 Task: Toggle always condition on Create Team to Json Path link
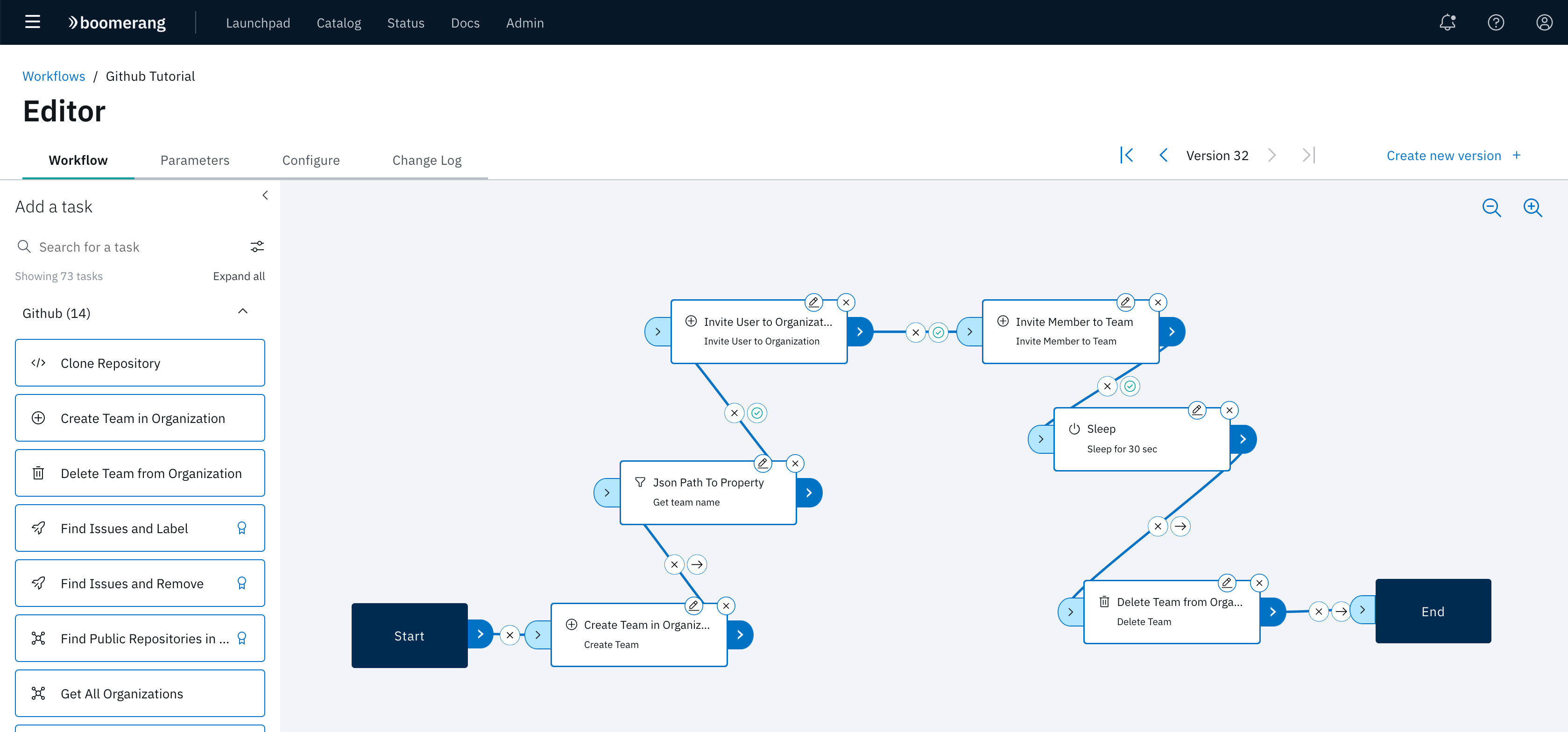point(697,564)
